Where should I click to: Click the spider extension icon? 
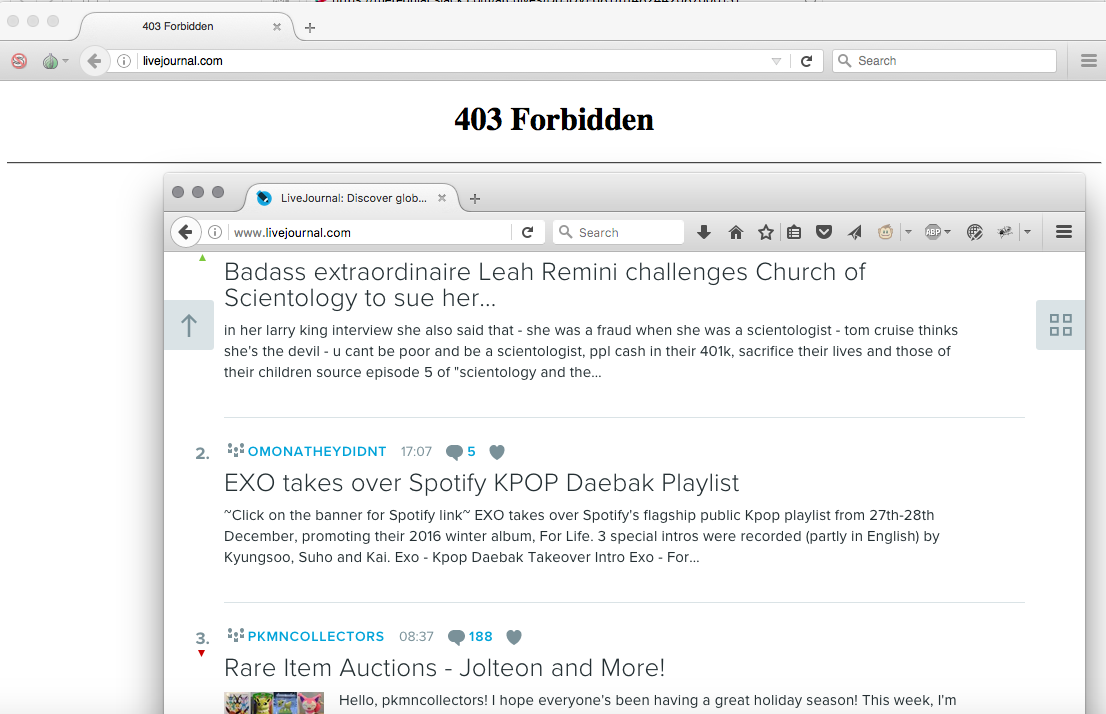1005,232
